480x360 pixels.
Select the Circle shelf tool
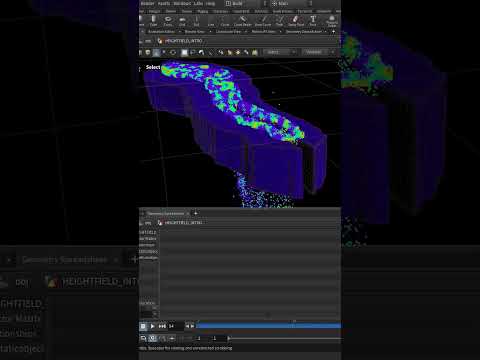click(x=225, y=21)
